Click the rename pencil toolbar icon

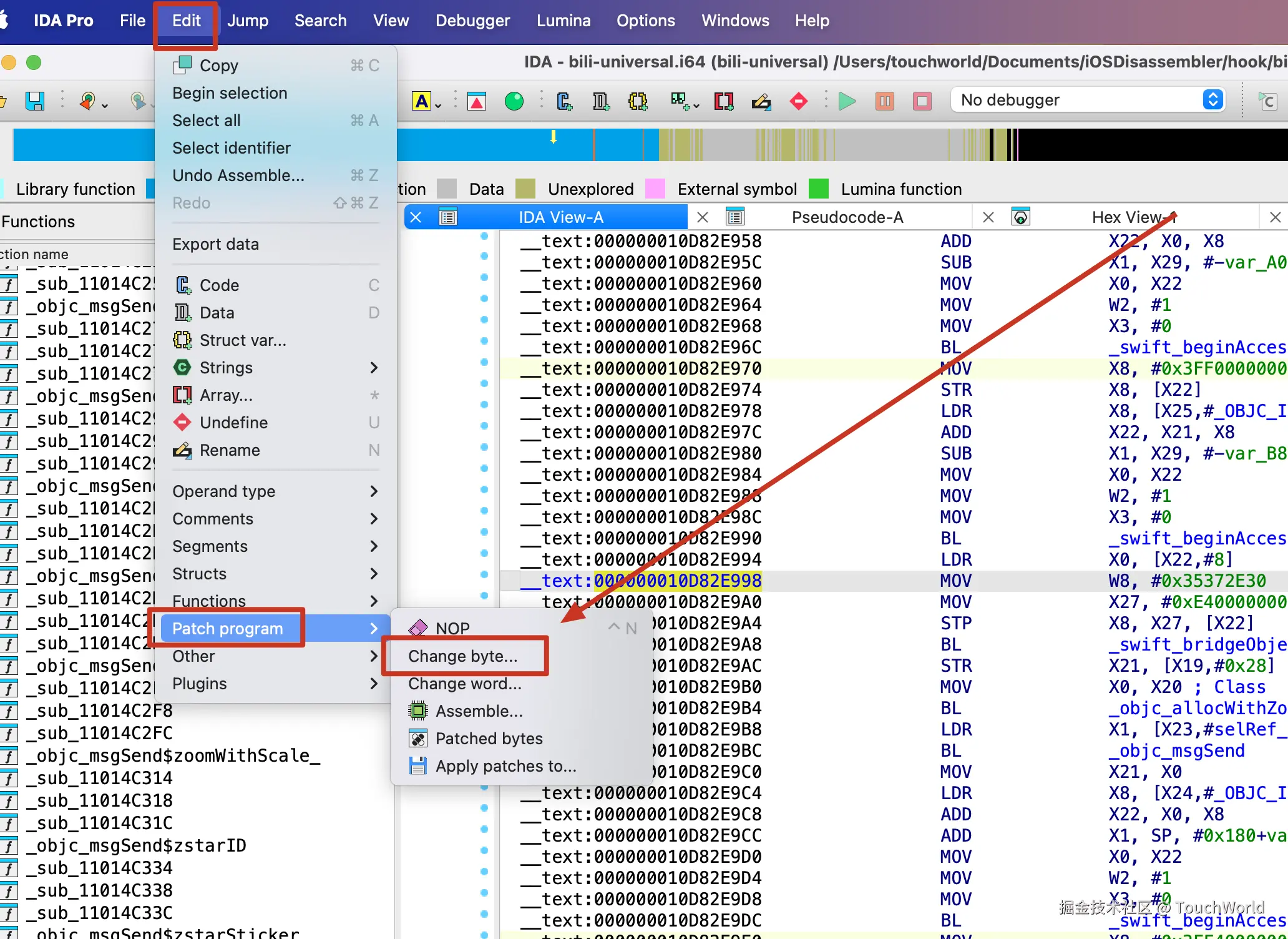pyautogui.click(x=761, y=101)
